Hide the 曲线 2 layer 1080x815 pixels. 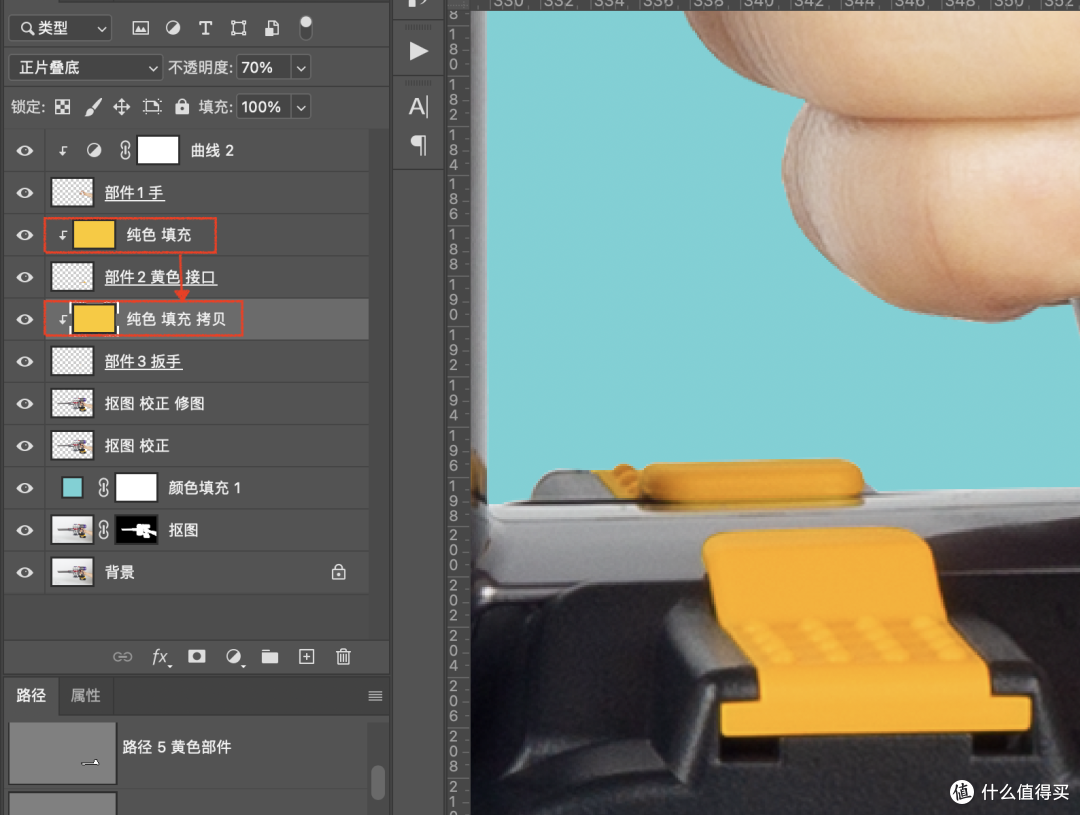coord(25,151)
